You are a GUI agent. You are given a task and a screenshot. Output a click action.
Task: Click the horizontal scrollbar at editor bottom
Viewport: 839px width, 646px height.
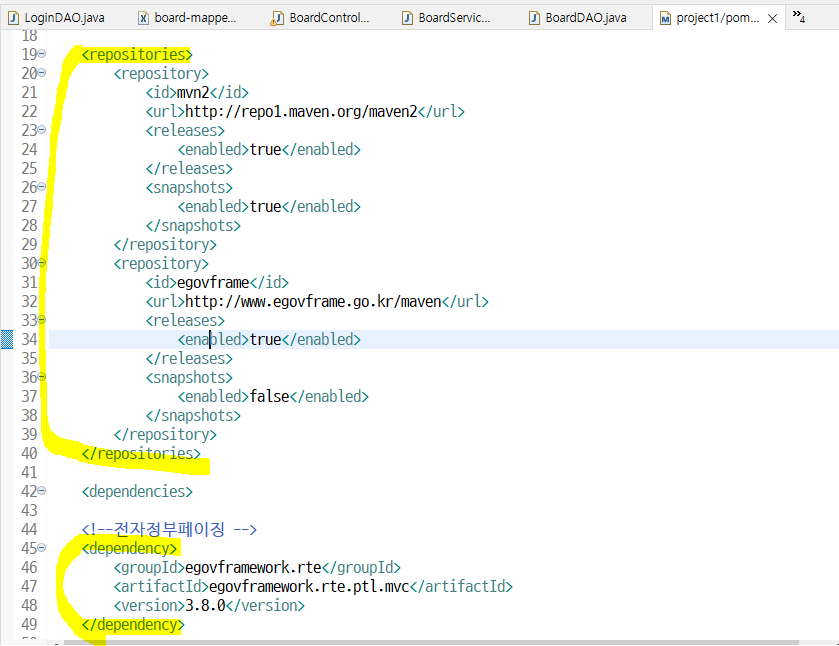point(431,643)
